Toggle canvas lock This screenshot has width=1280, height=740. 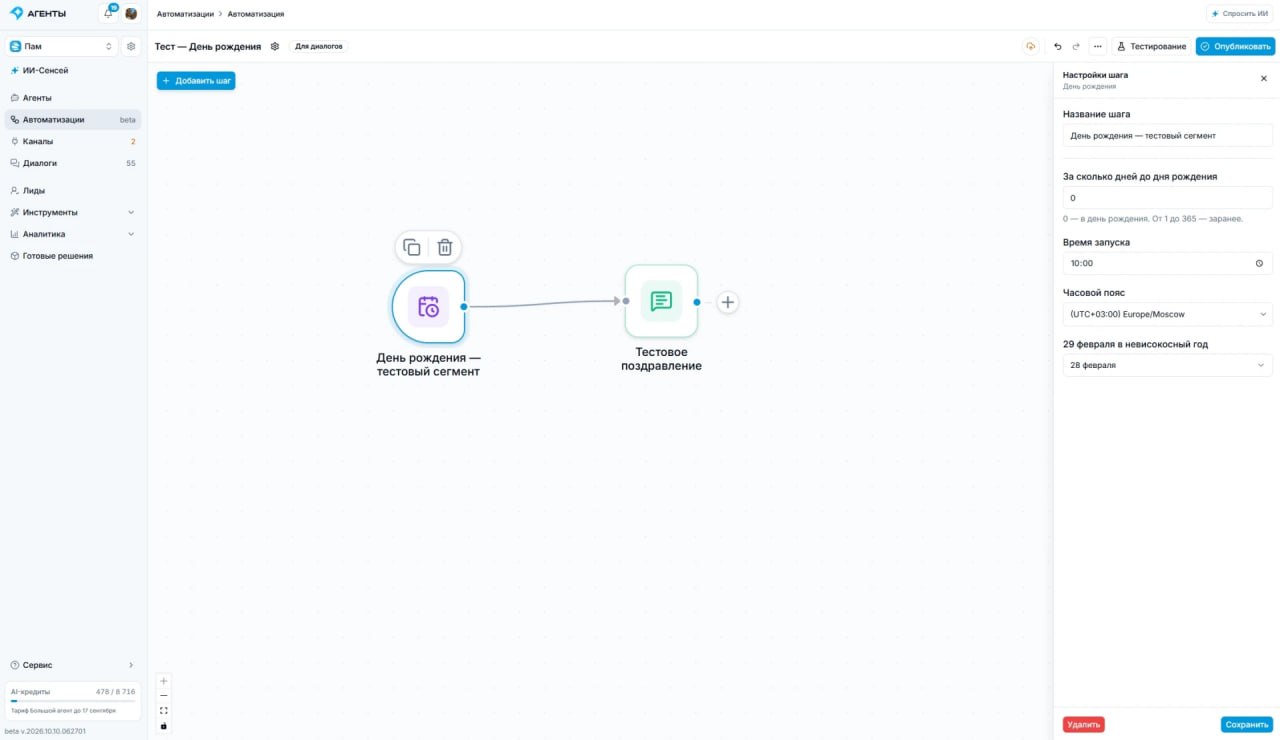pos(164,726)
